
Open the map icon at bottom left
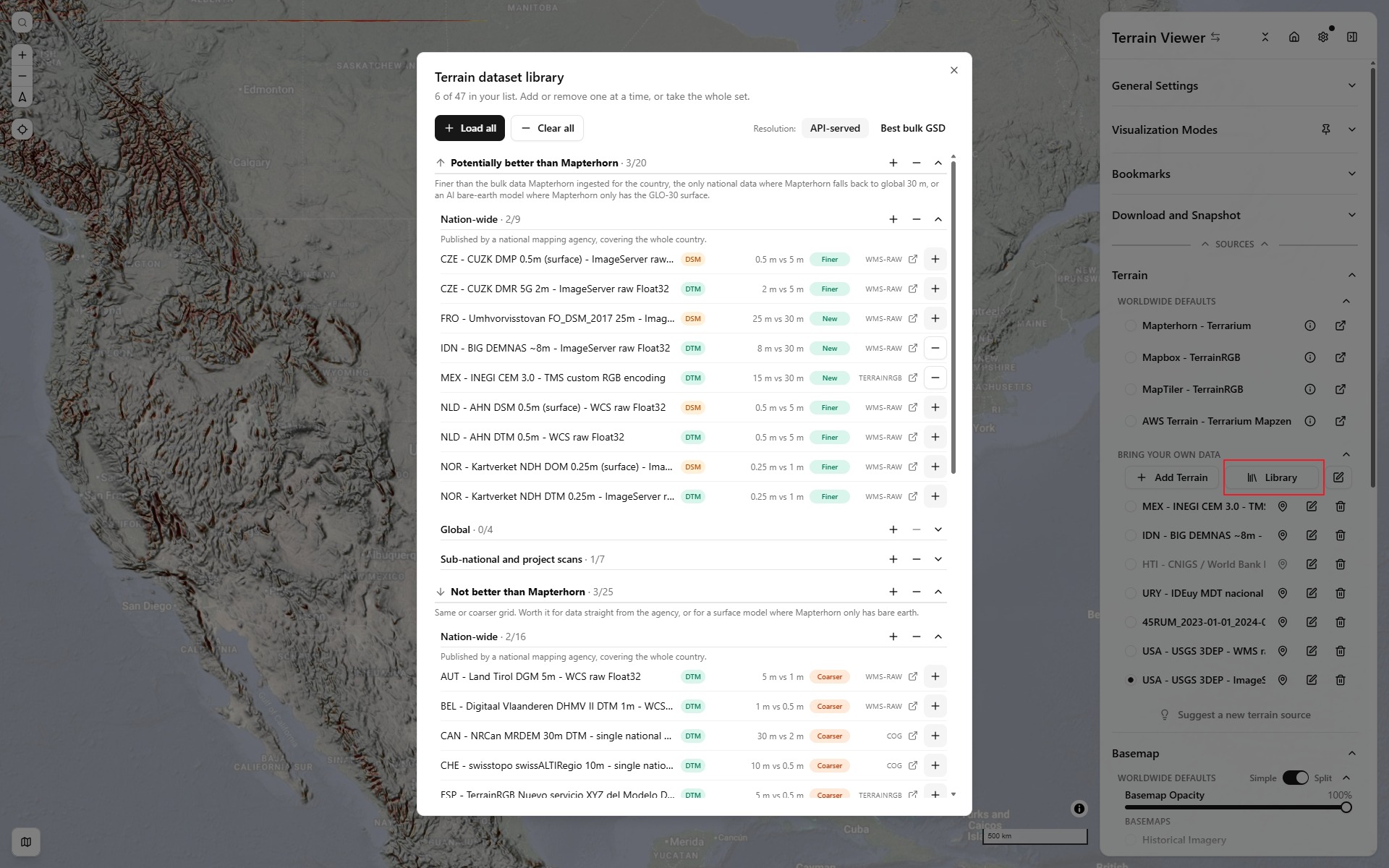(26, 842)
